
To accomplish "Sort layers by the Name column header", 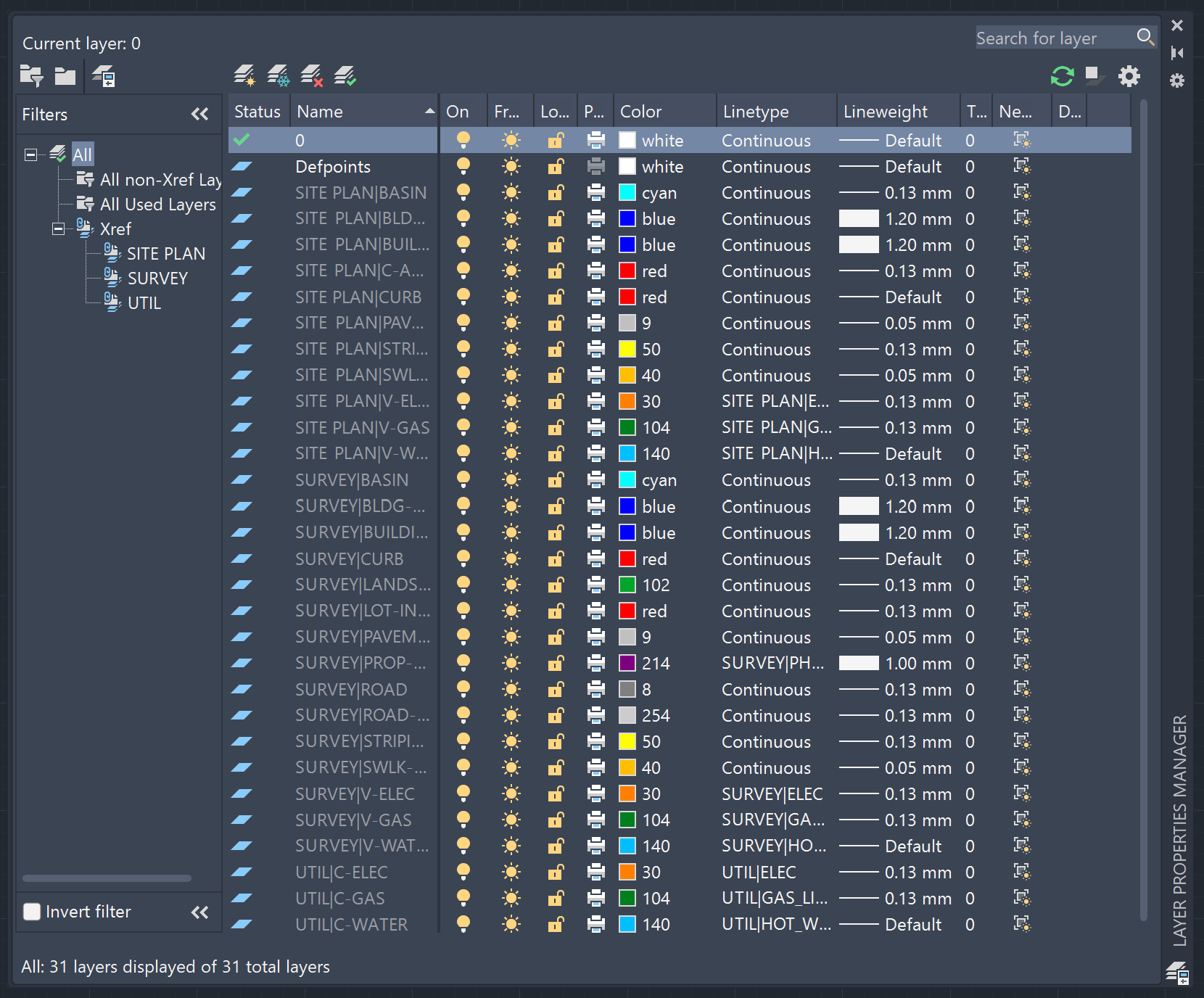I will point(319,111).
